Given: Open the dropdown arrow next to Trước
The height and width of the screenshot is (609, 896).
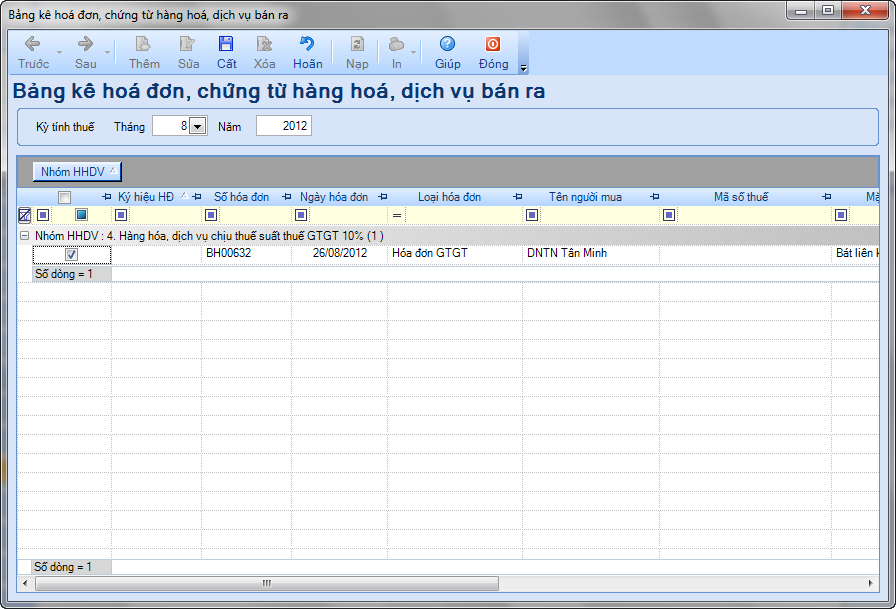Looking at the screenshot, I should (x=59, y=53).
